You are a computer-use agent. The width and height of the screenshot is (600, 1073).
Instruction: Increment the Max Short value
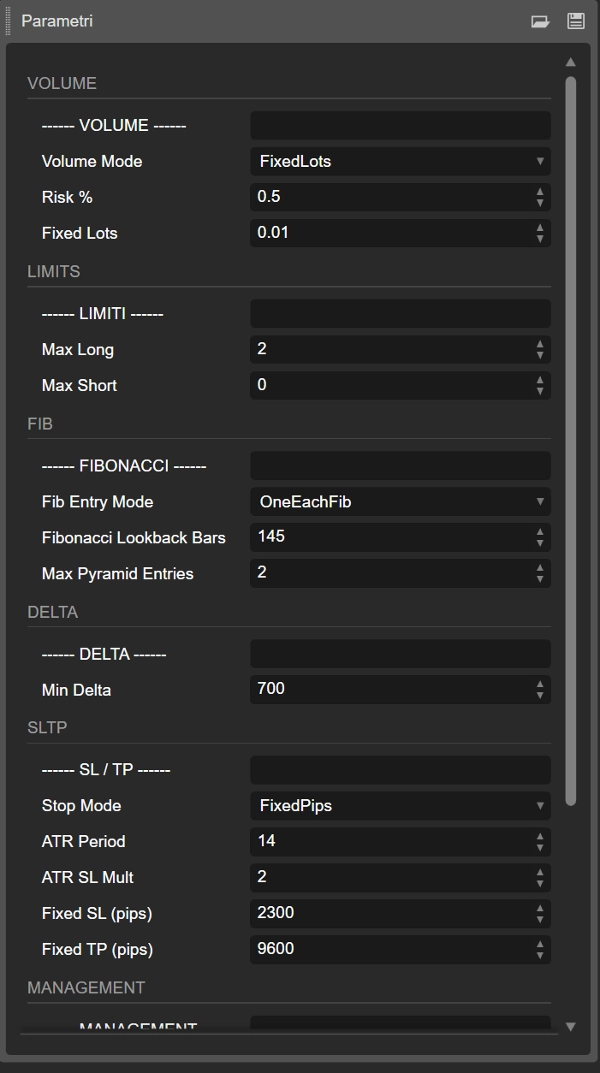[x=540, y=381]
